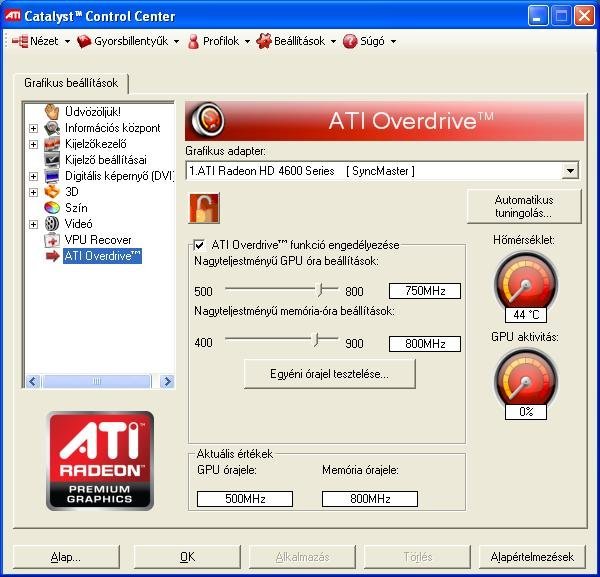Click Egyéni órajel tesztelése button
Viewport: 600px width, 577px height.
329,374
